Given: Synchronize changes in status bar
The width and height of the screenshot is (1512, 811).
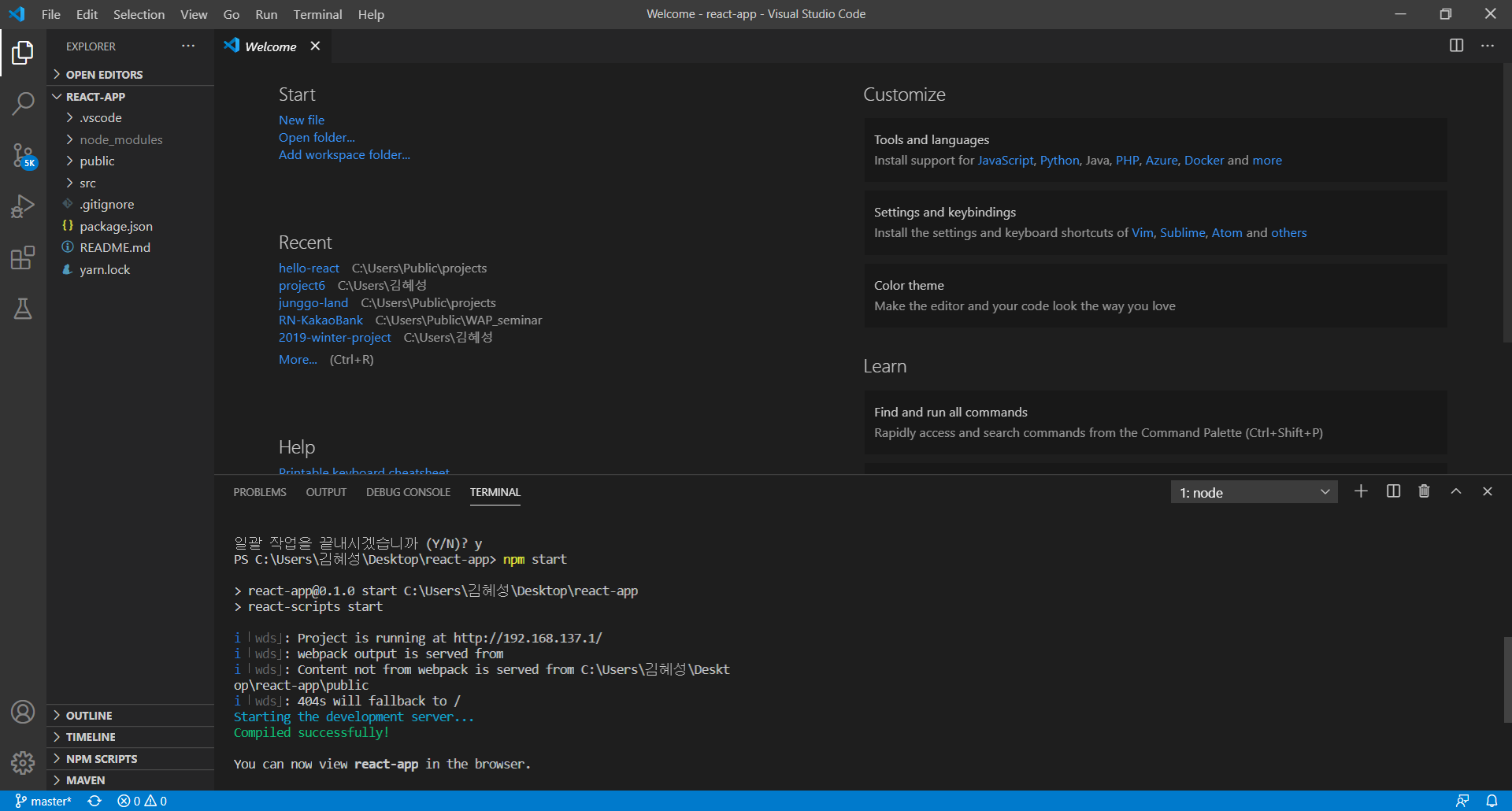Looking at the screenshot, I should [x=94, y=801].
